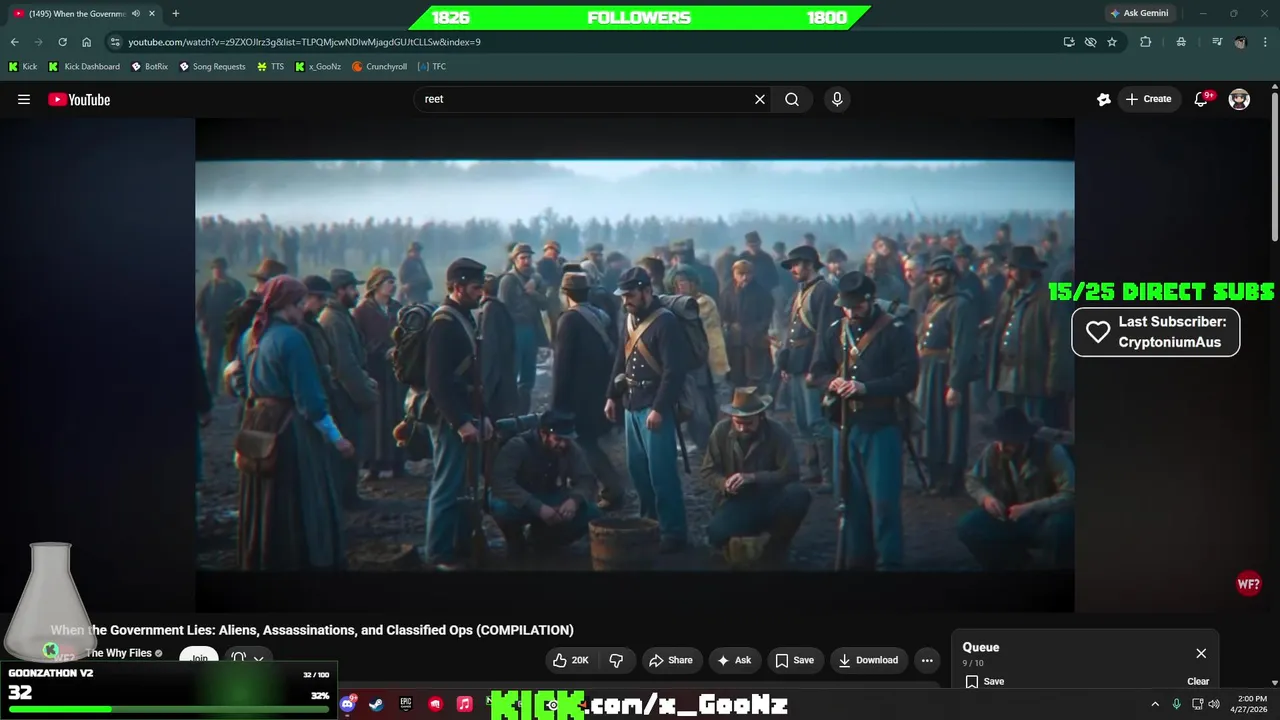View site information in address bar
The width and height of the screenshot is (1280, 720).
tap(115, 42)
